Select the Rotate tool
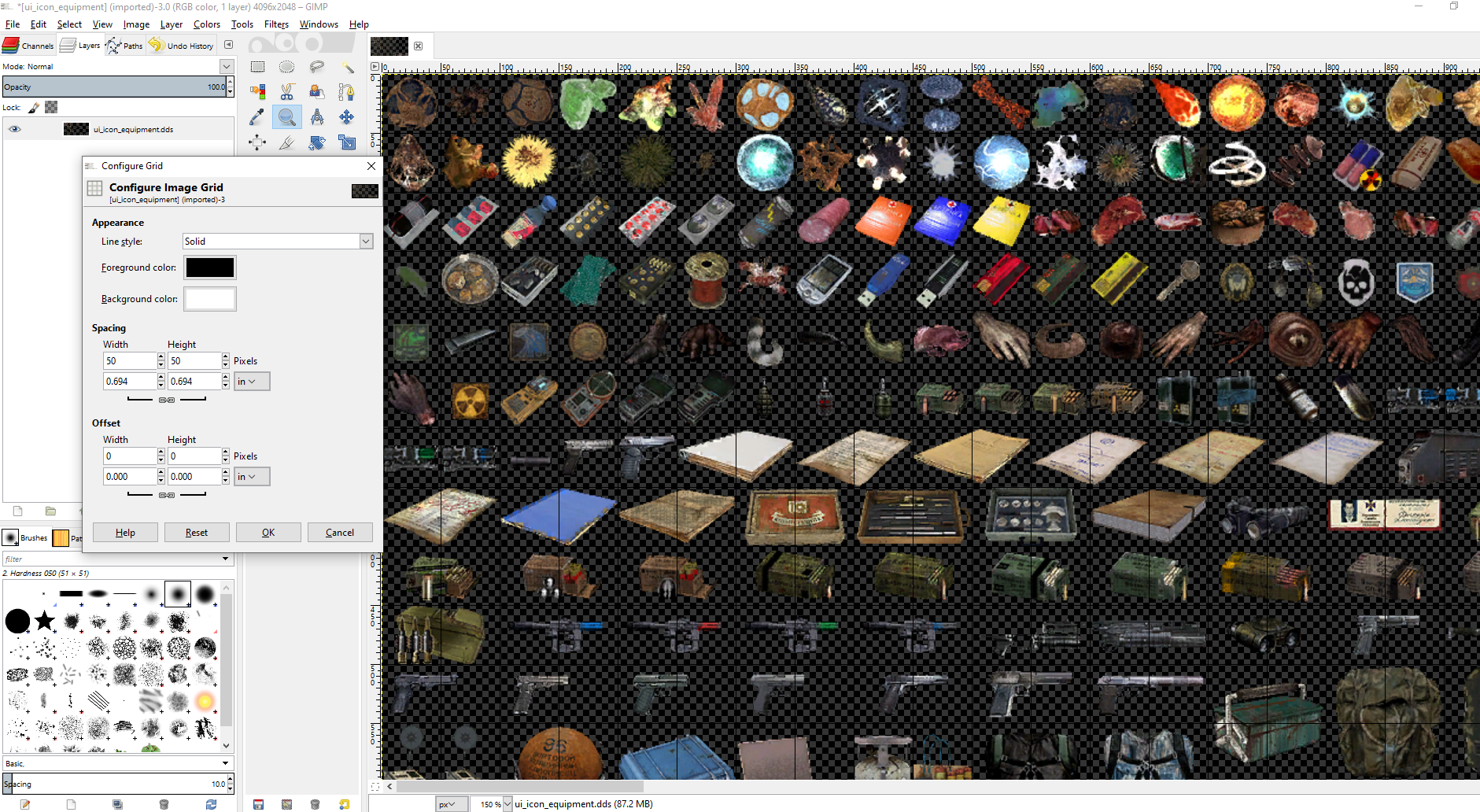 tap(317, 142)
